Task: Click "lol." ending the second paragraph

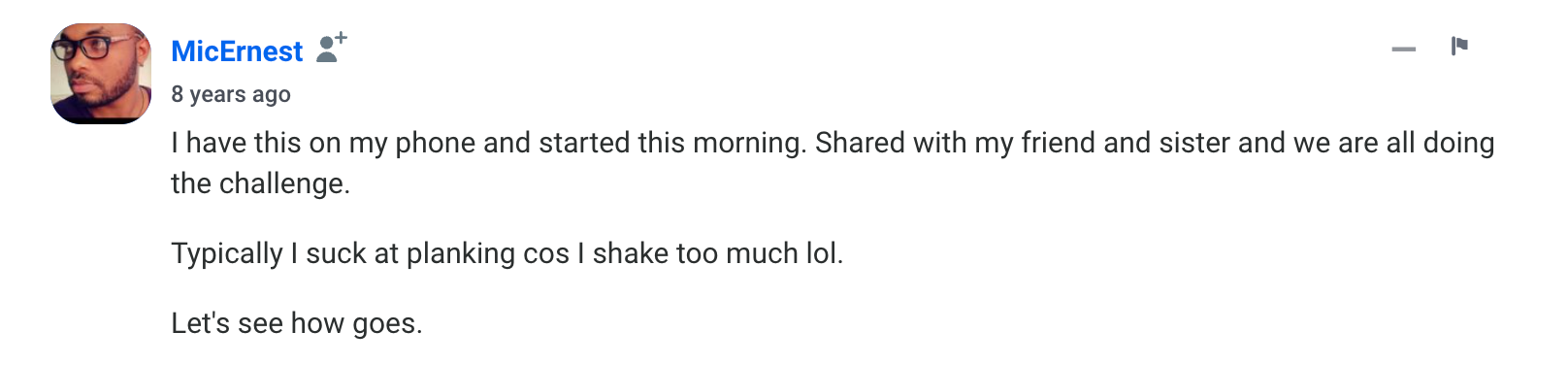Action: [825, 253]
